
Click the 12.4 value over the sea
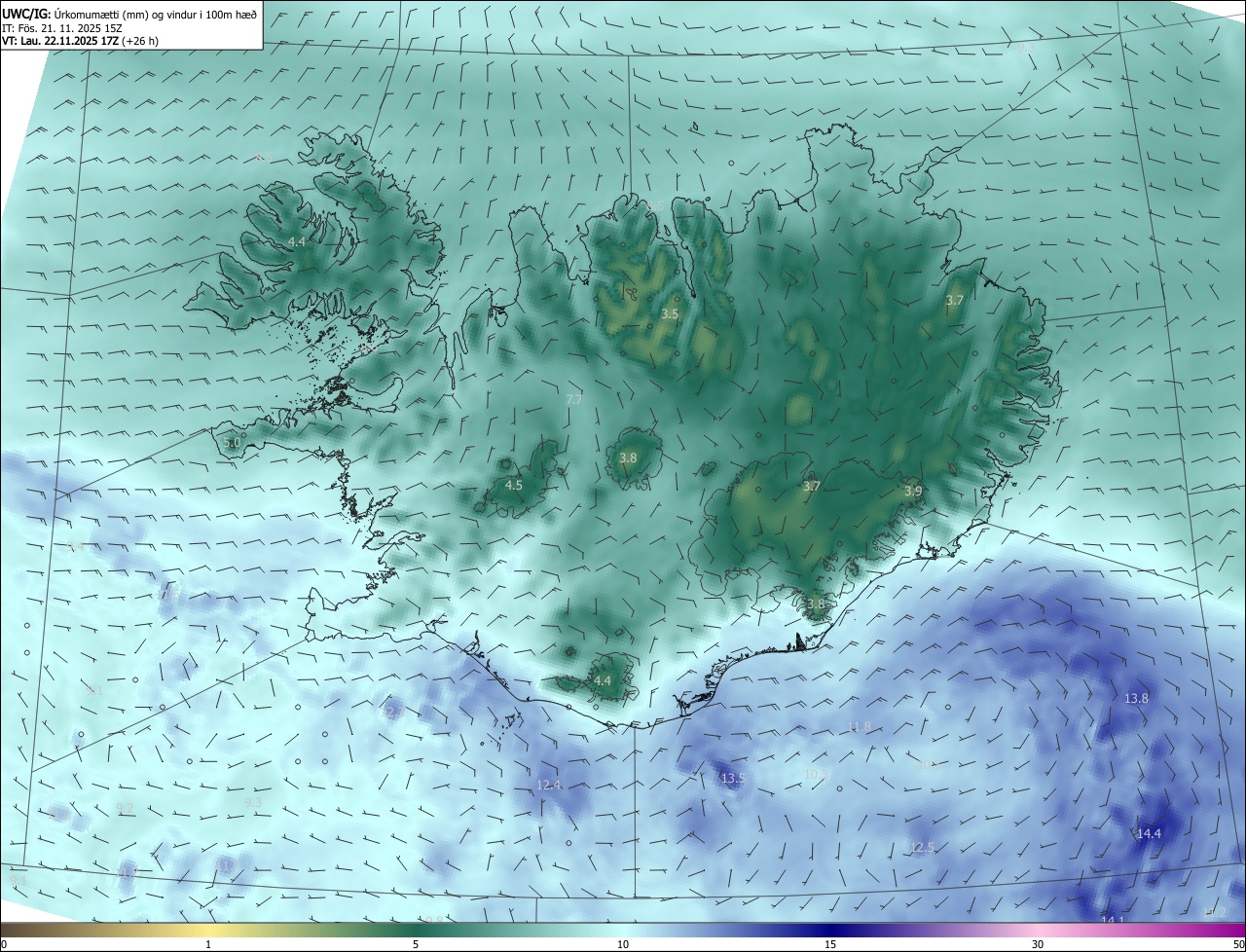click(549, 785)
